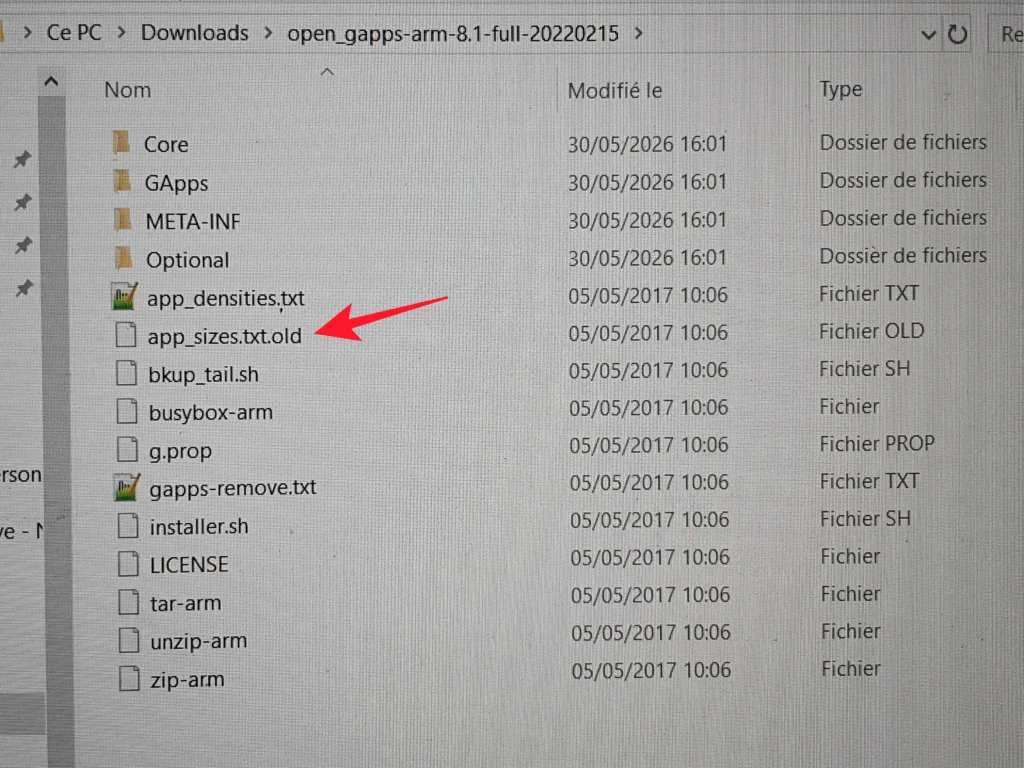Click the app_sizes.txt.old file icon
The height and width of the screenshot is (768, 1024).
[126, 335]
